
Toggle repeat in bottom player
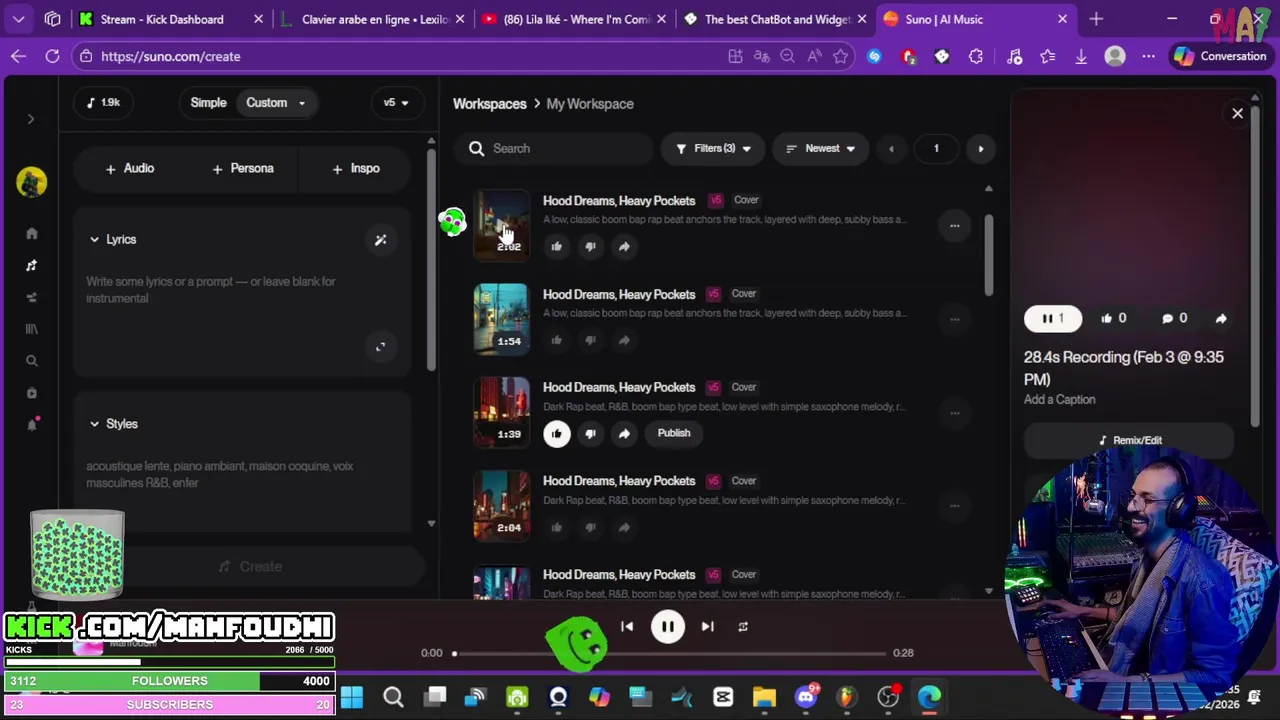[x=742, y=627]
